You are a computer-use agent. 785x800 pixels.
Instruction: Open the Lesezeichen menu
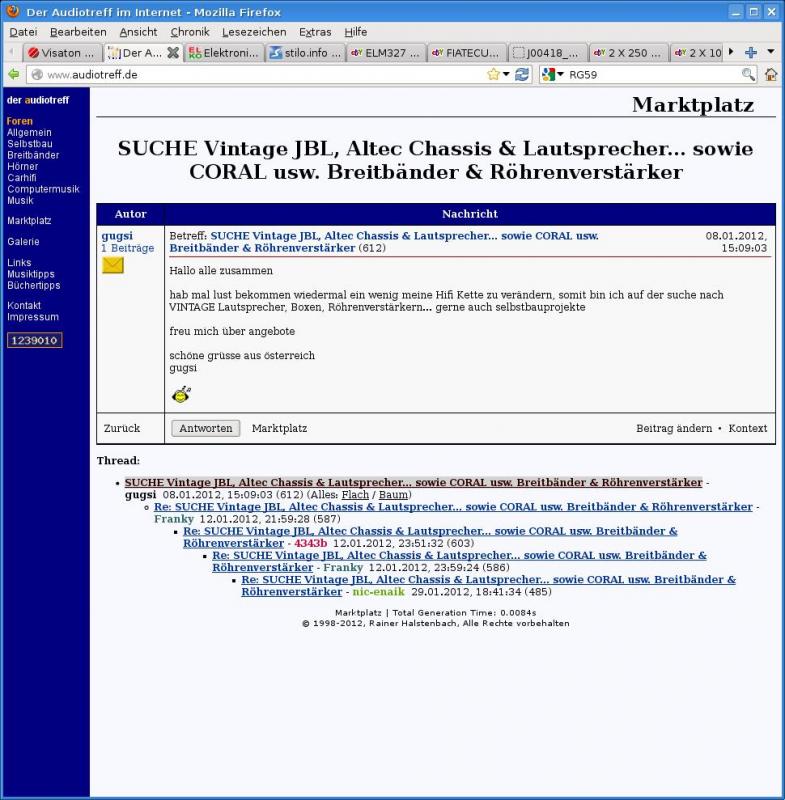click(x=254, y=32)
